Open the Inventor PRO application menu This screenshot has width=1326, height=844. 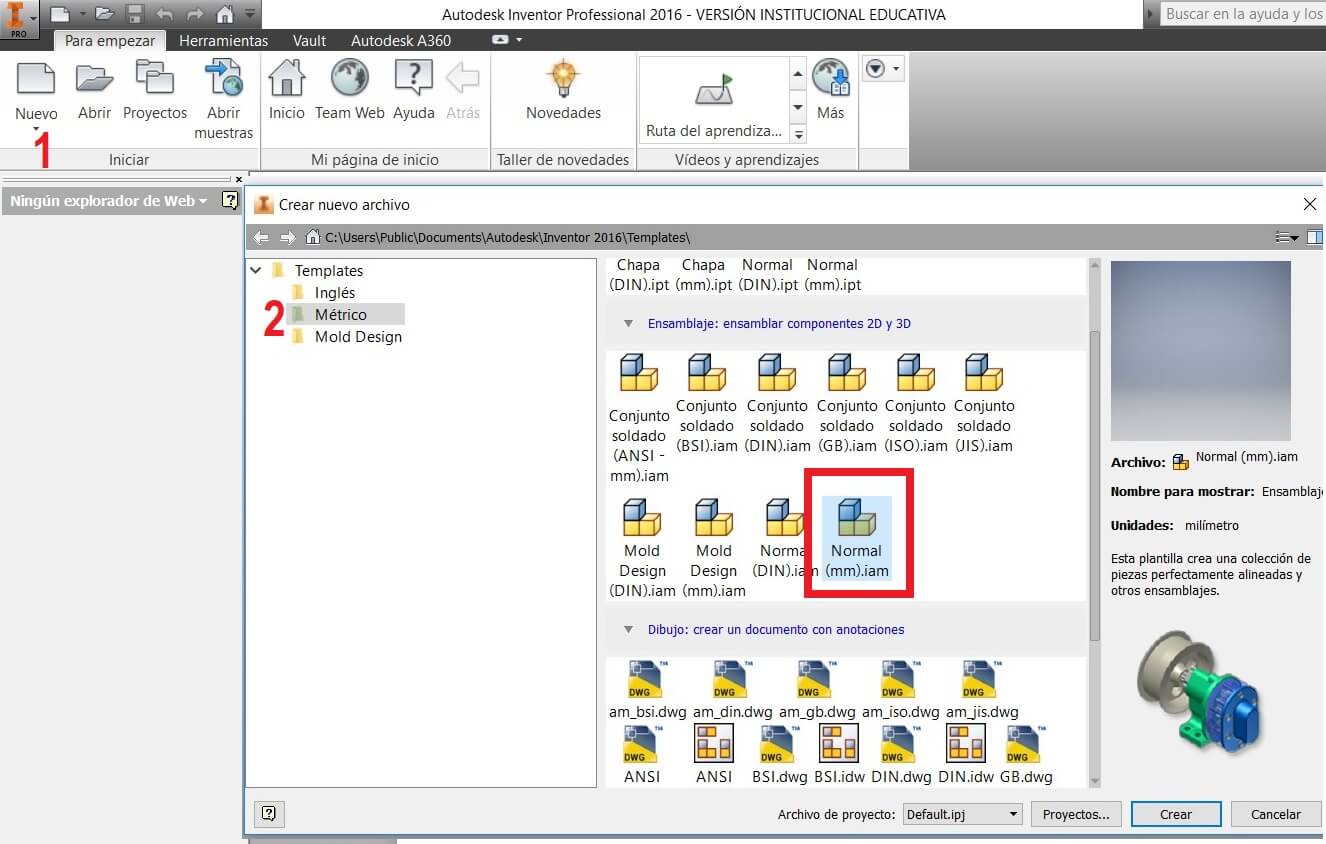(19, 18)
